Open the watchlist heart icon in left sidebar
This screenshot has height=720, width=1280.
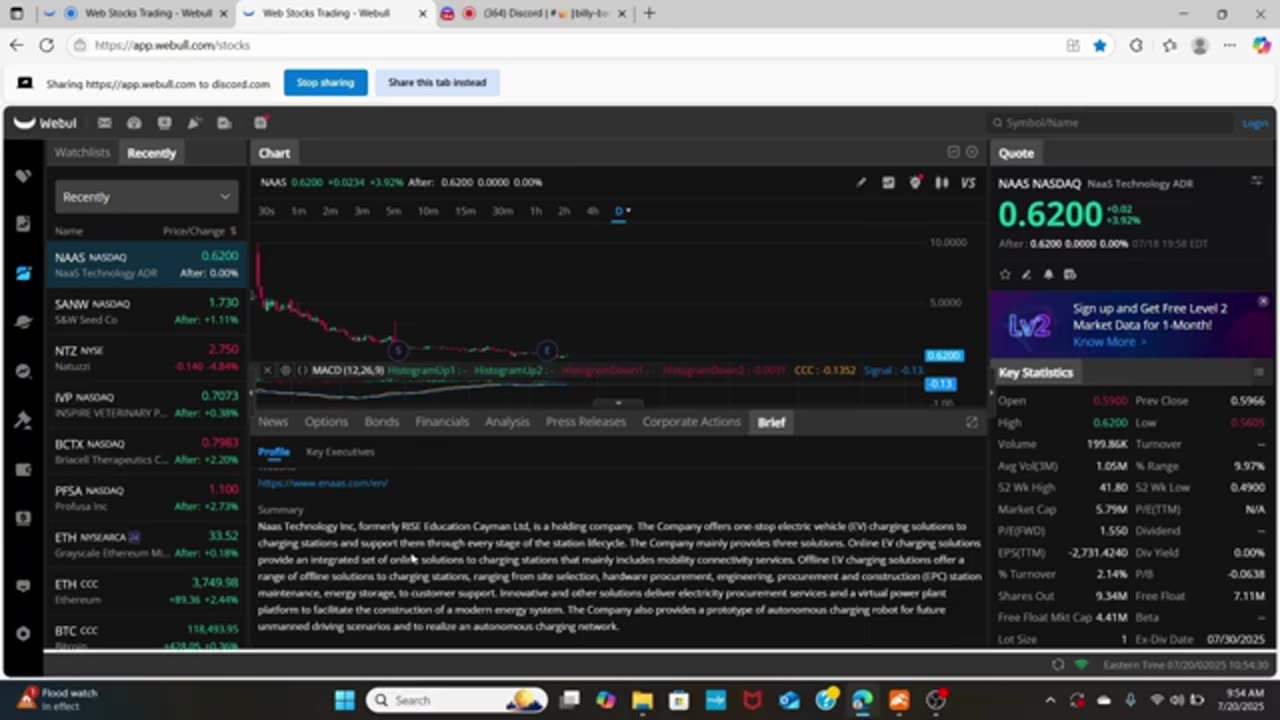(x=23, y=176)
